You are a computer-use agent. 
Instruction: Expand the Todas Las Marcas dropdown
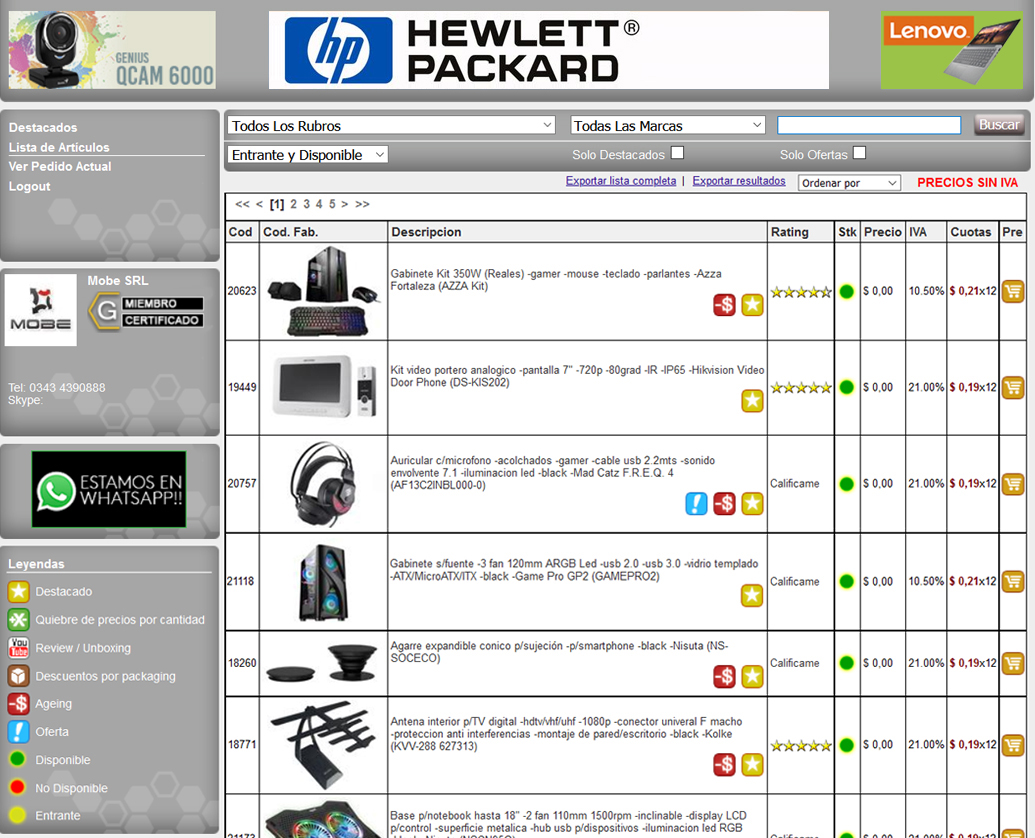[668, 126]
